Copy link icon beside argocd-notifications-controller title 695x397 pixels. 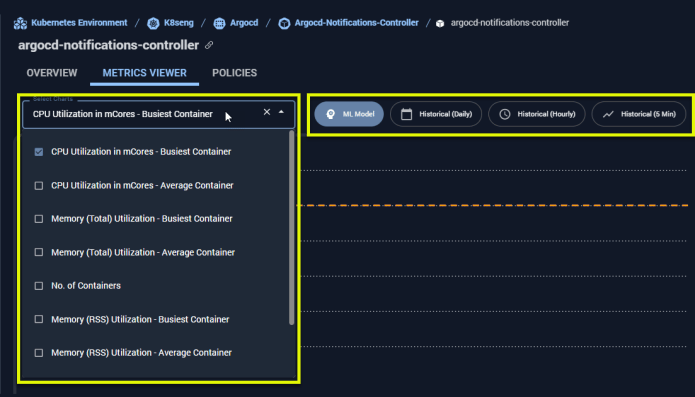click(x=209, y=45)
